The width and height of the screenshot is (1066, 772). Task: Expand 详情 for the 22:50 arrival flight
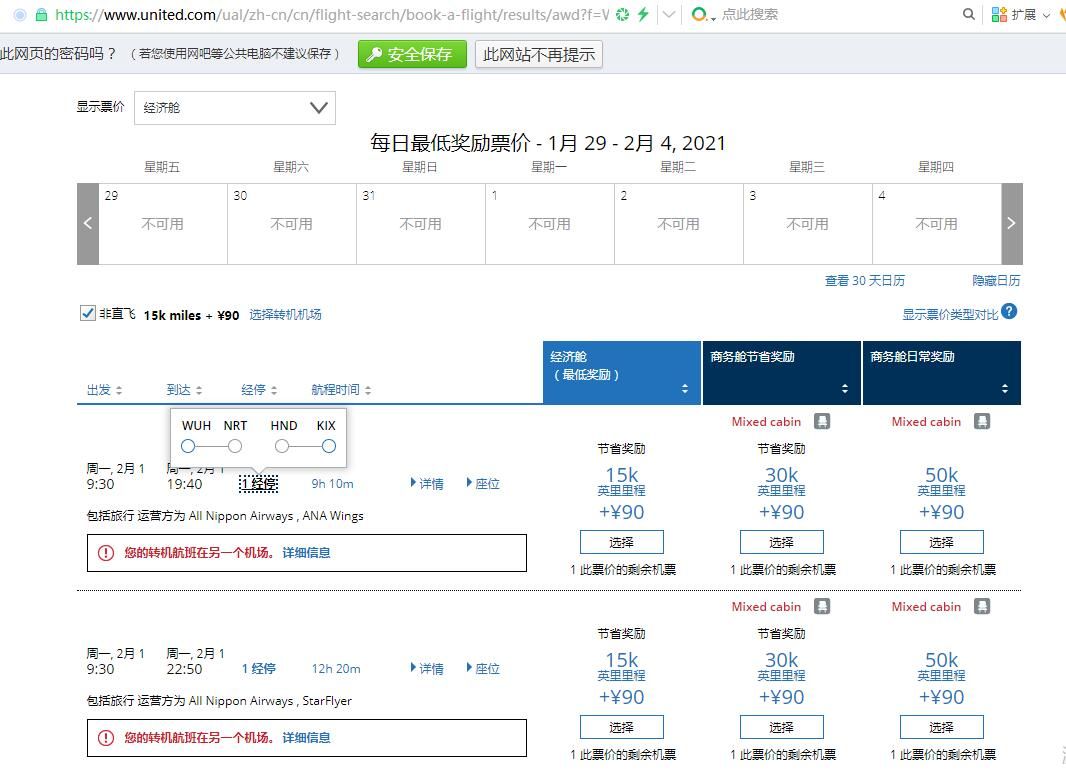tap(427, 669)
